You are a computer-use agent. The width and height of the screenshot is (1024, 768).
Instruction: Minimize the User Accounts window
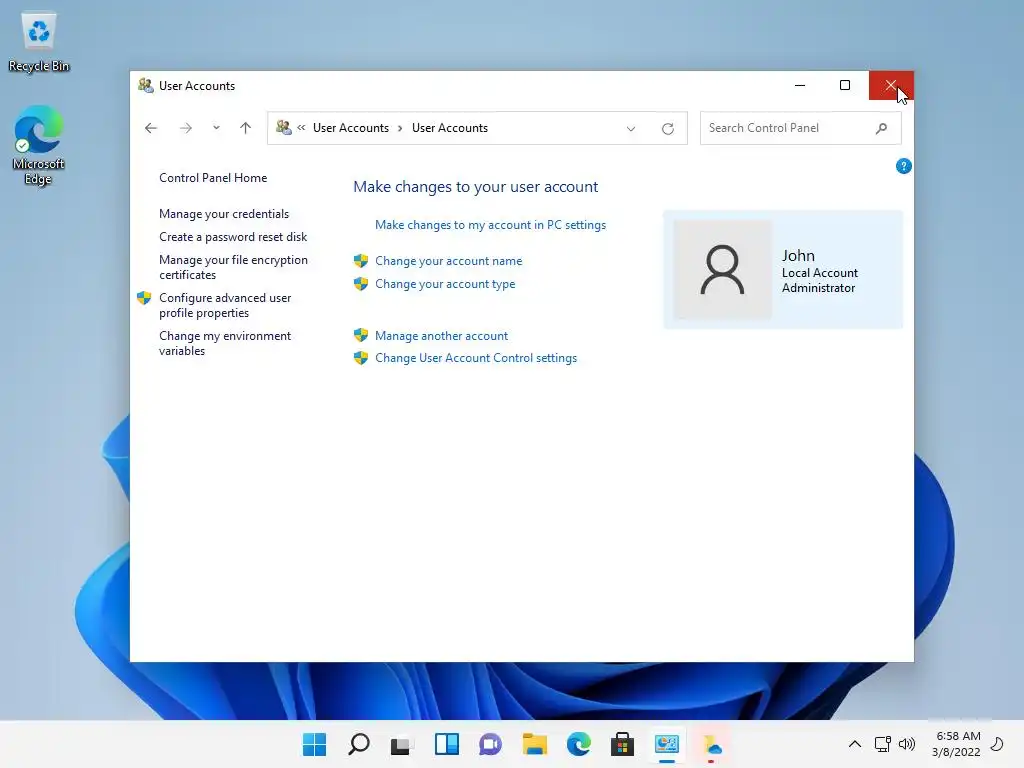(x=800, y=86)
